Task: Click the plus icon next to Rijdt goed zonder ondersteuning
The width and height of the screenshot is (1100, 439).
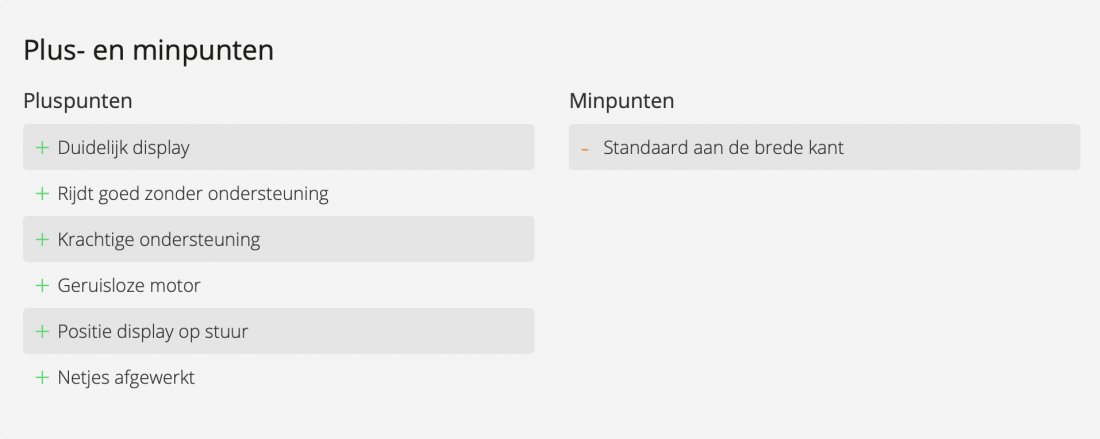Action: click(42, 193)
